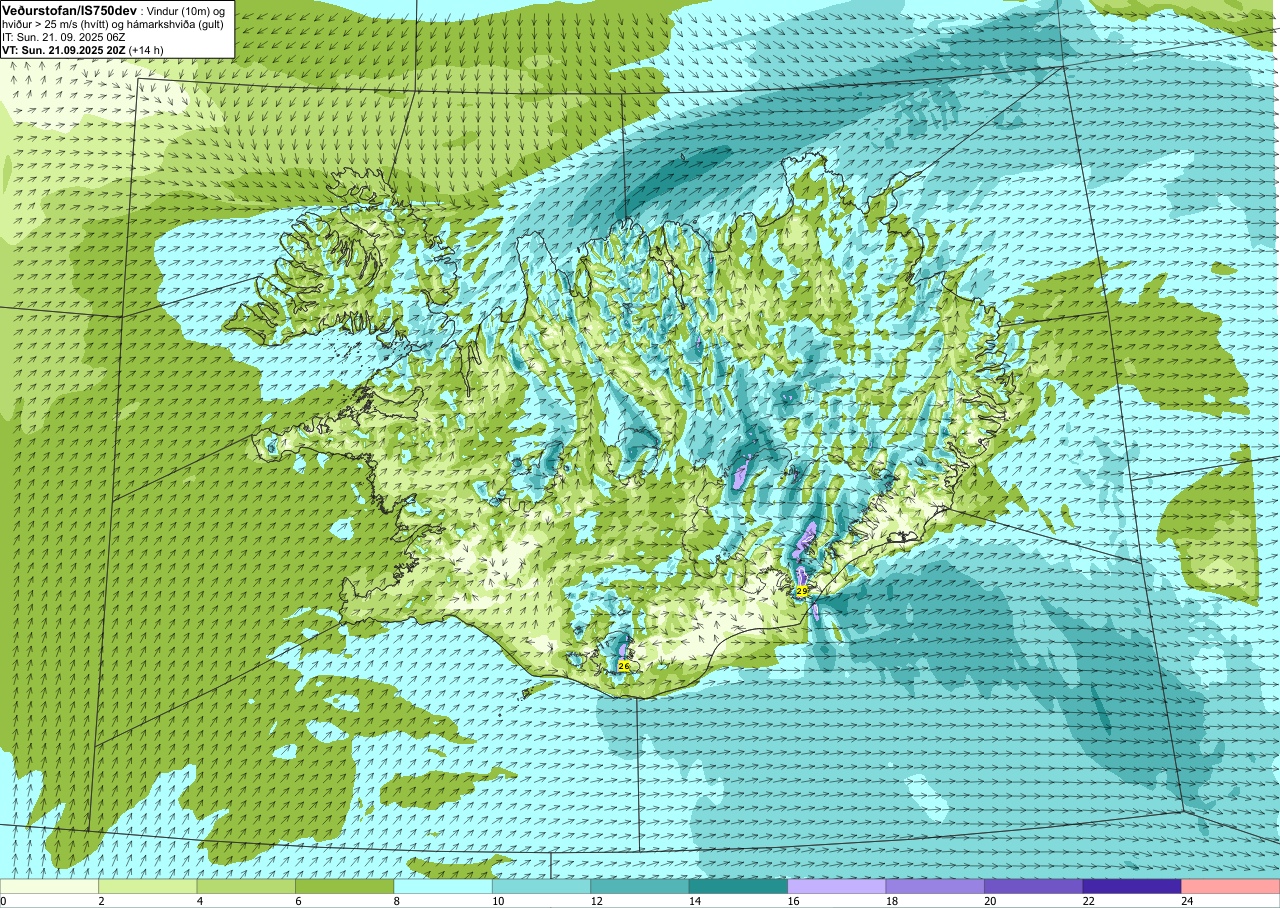Image resolution: width=1280 pixels, height=908 pixels.
Task: Click the Veðurstofan/IS750dev title text
Action: [x=69, y=9]
